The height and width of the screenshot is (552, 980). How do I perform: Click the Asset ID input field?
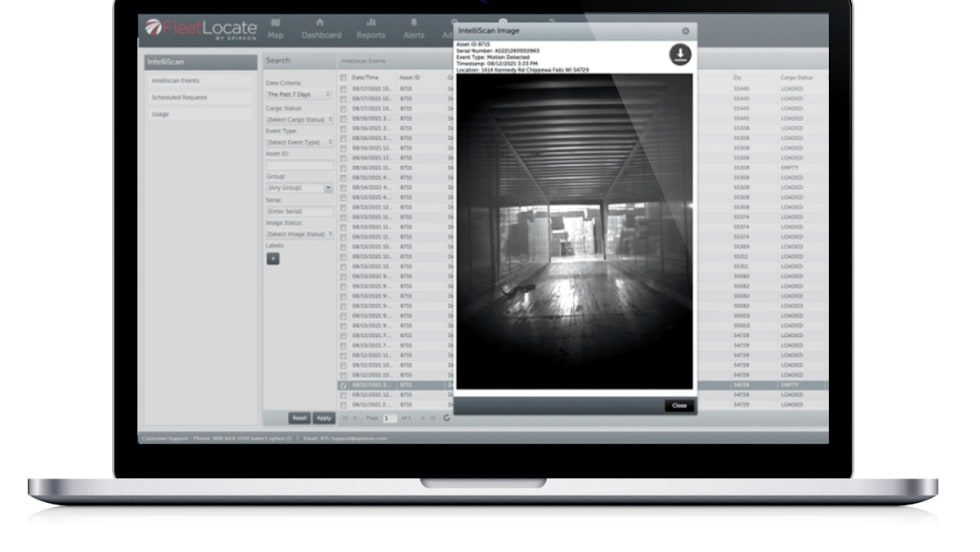tap(300, 165)
